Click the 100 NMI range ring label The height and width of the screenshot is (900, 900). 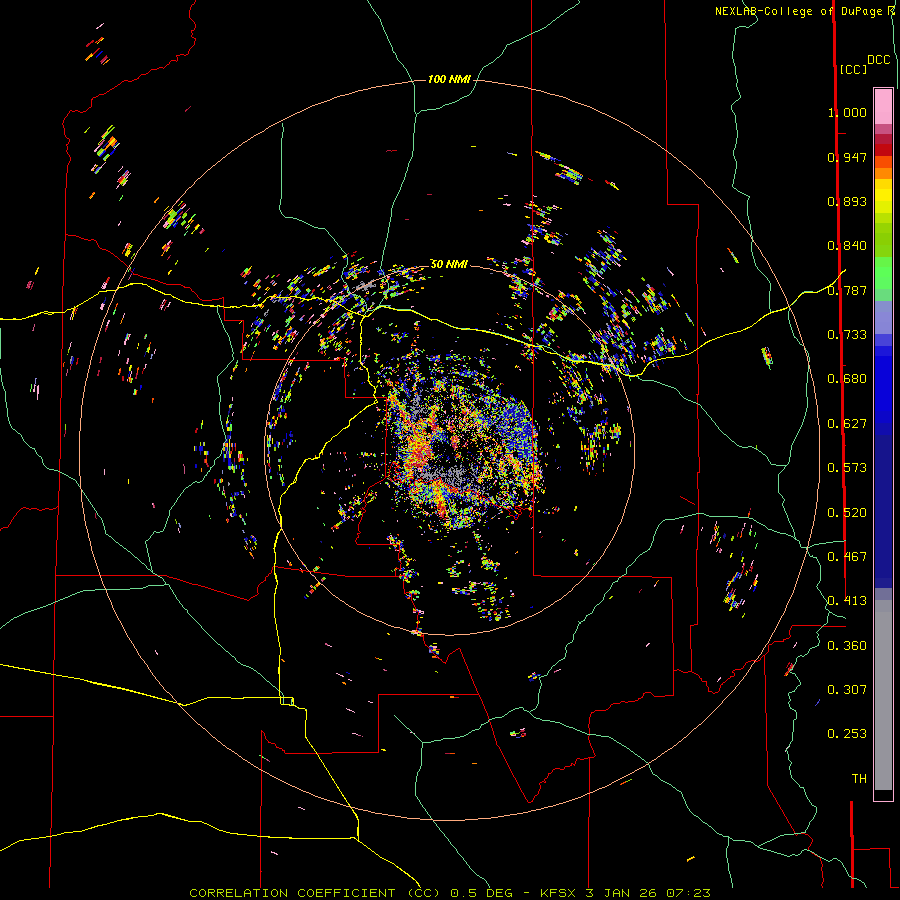click(449, 79)
